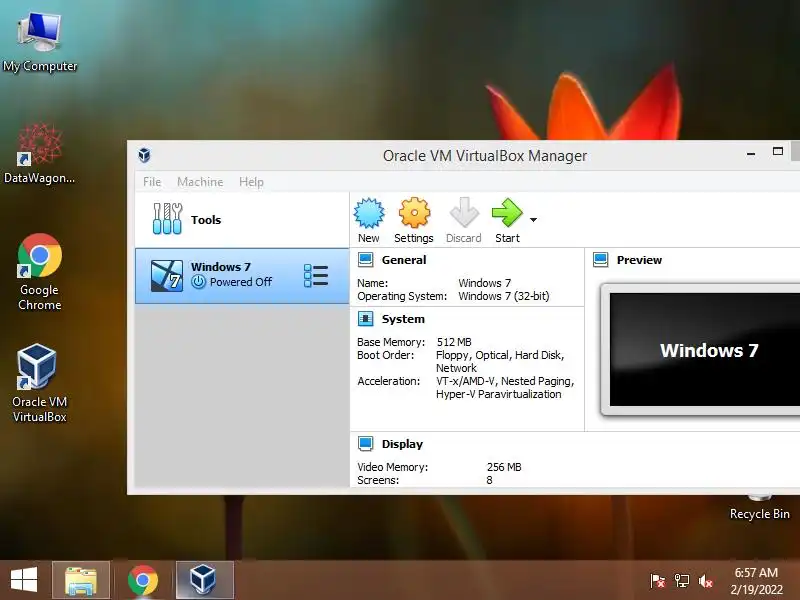Screen dimensions: 800x600
Task: Click the 'Windows 7 (32-bit)' operating system value
Action: [504, 296]
